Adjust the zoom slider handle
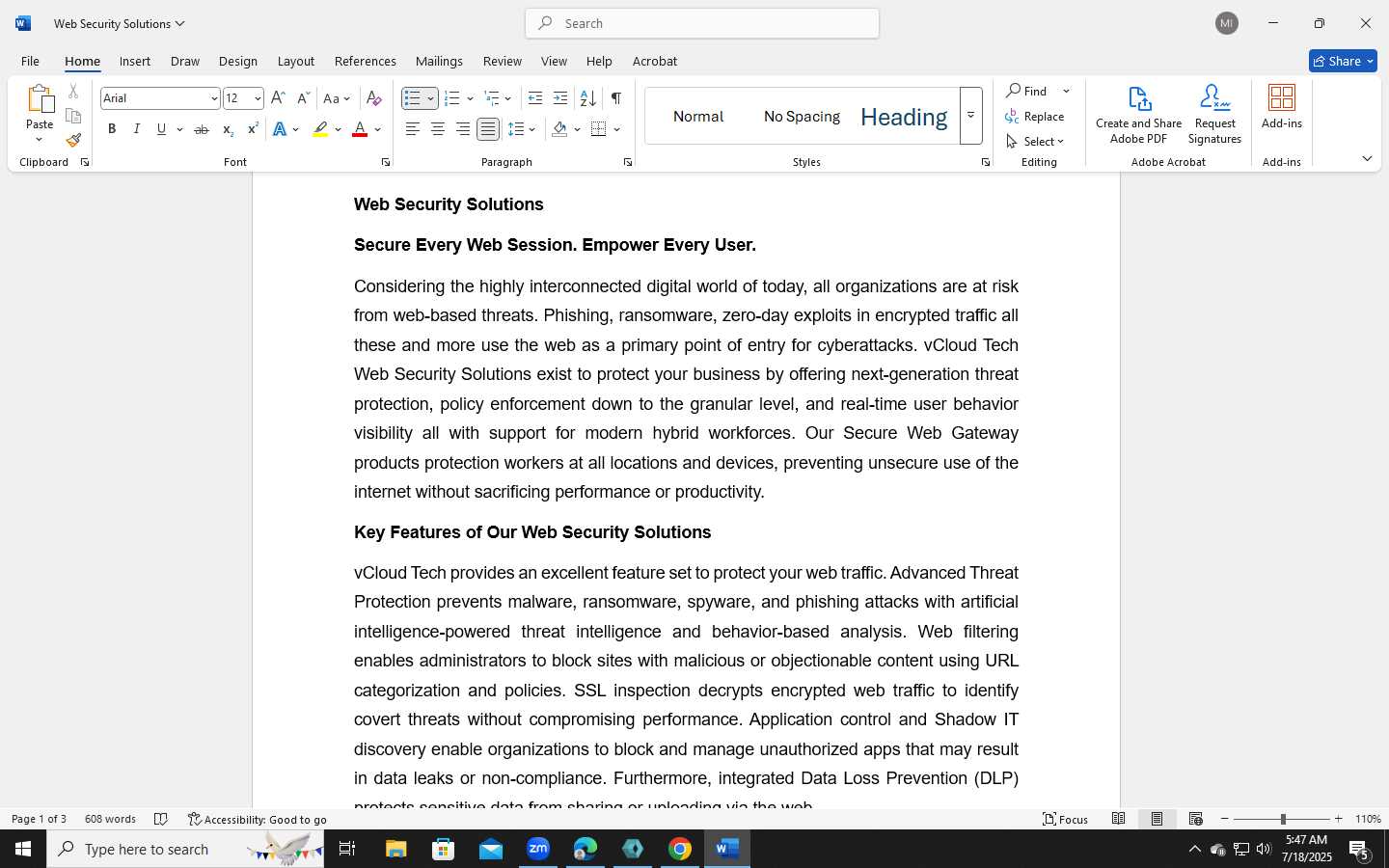Screen dimensions: 1389x868 pyautogui.click(x=1282, y=819)
